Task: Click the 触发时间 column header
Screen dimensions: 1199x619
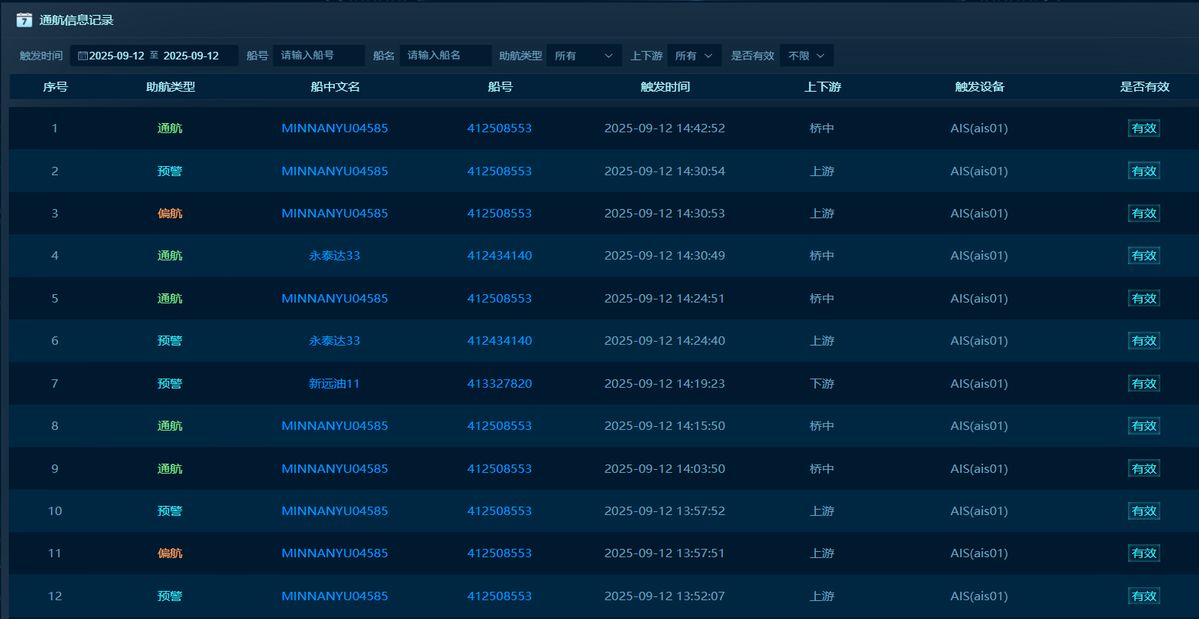Action: (665, 87)
